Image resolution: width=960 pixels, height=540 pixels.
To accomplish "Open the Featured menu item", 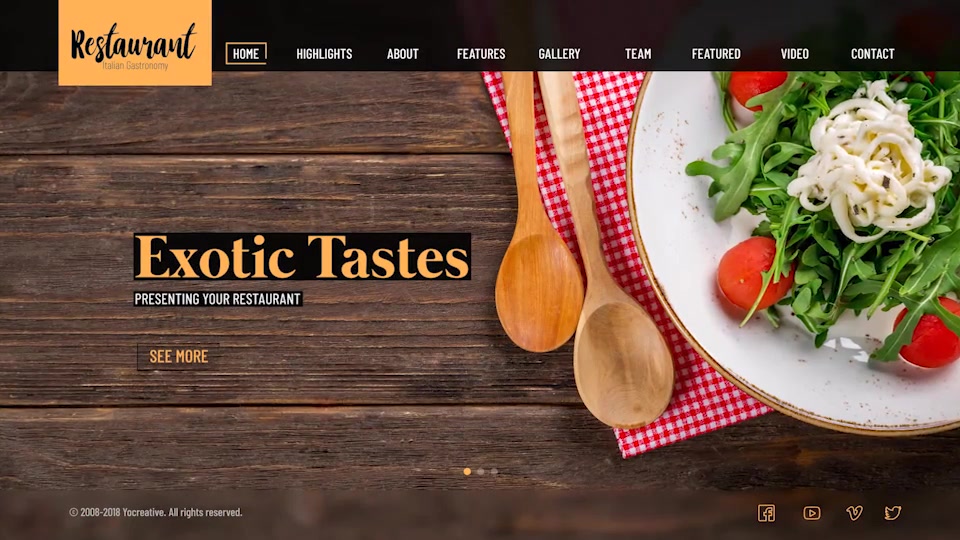I will click(716, 54).
